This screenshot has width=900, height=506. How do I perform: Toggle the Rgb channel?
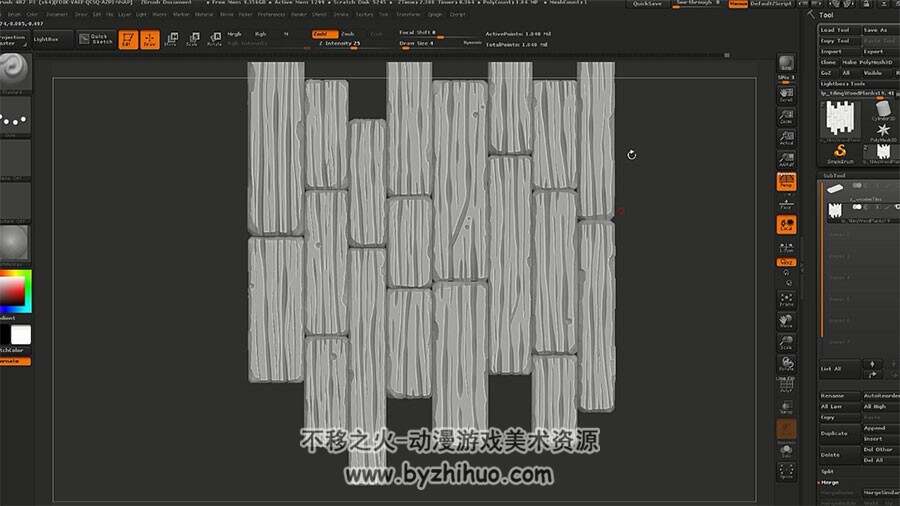pos(261,34)
